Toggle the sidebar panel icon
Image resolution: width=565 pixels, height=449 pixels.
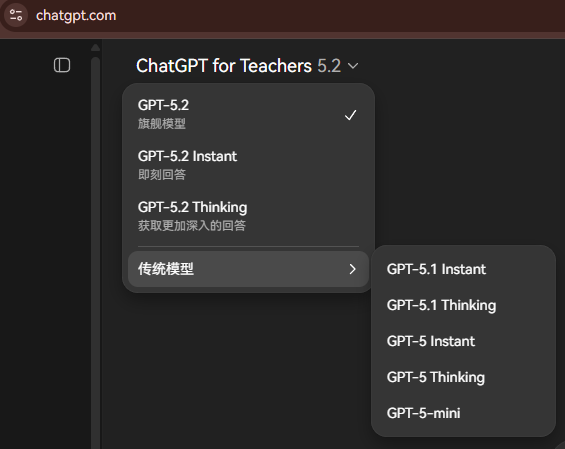[x=62, y=65]
